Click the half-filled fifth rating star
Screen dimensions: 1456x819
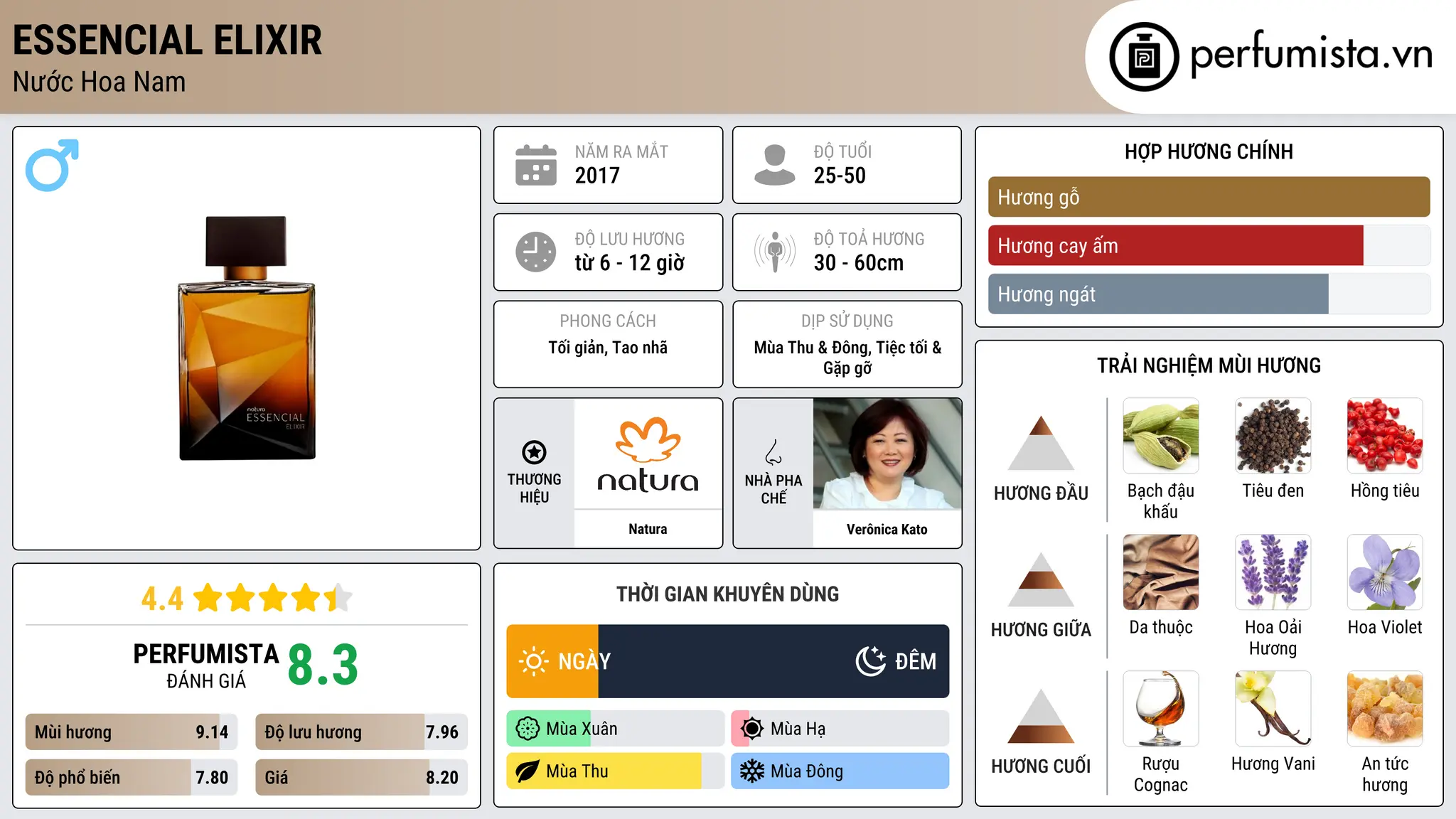[338, 597]
